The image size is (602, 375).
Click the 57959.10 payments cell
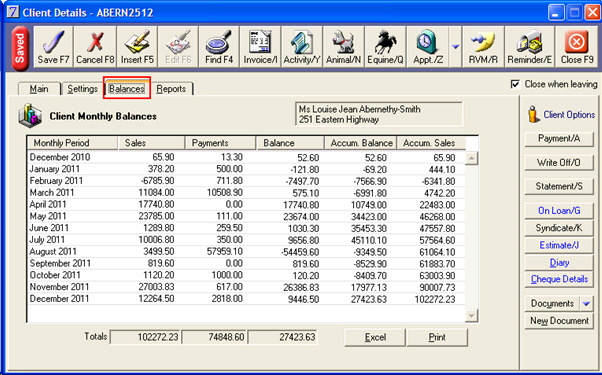pos(225,252)
